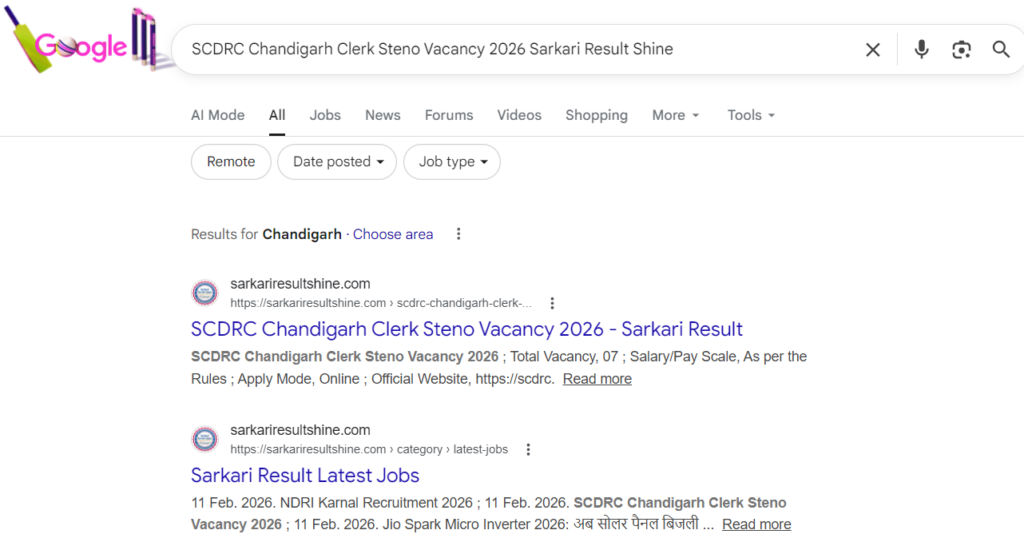Switch to AI Mode tab

tap(218, 115)
